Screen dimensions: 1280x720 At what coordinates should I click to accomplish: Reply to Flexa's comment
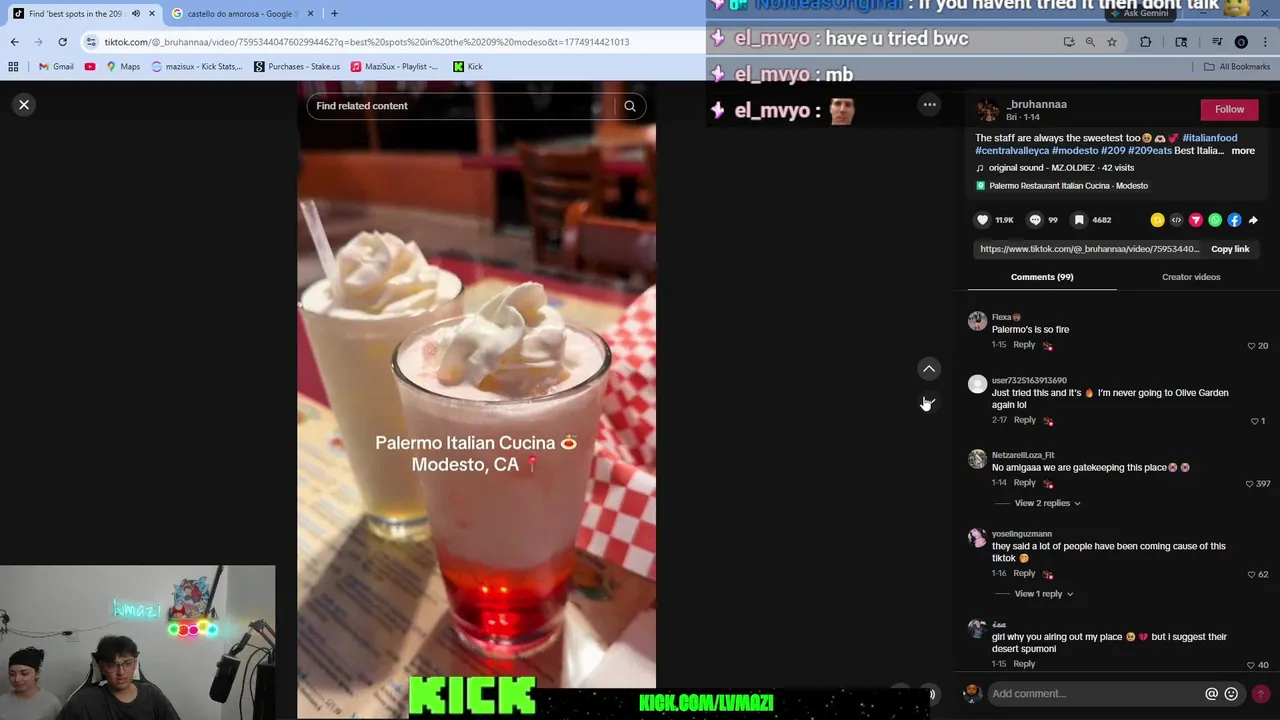point(1024,345)
